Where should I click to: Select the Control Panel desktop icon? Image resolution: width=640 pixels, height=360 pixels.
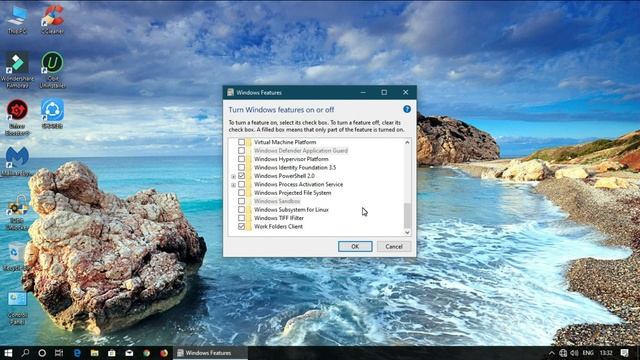click(17, 308)
